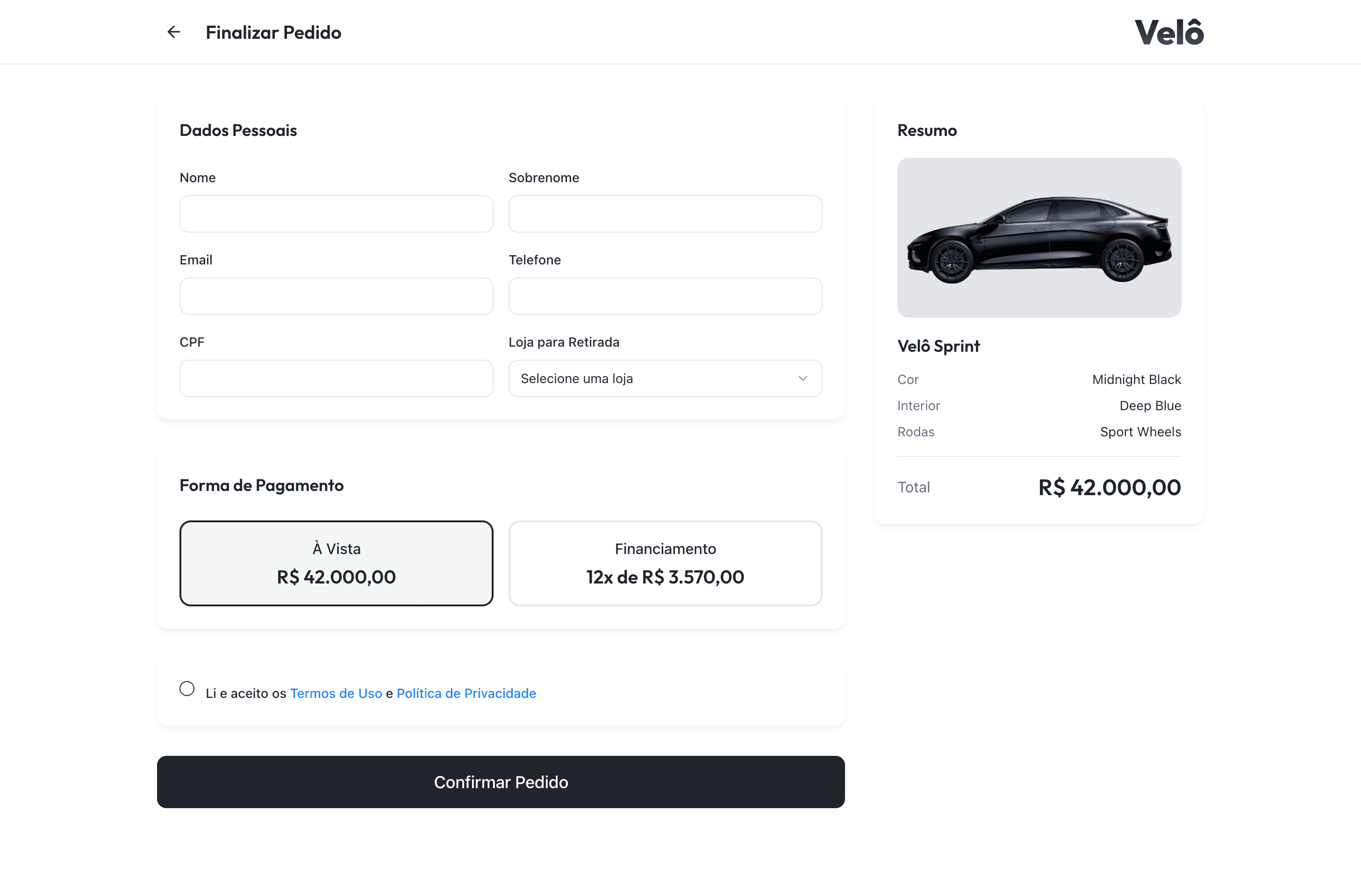Click the Finalizar Pedido page title

pyautogui.click(x=273, y=33)
